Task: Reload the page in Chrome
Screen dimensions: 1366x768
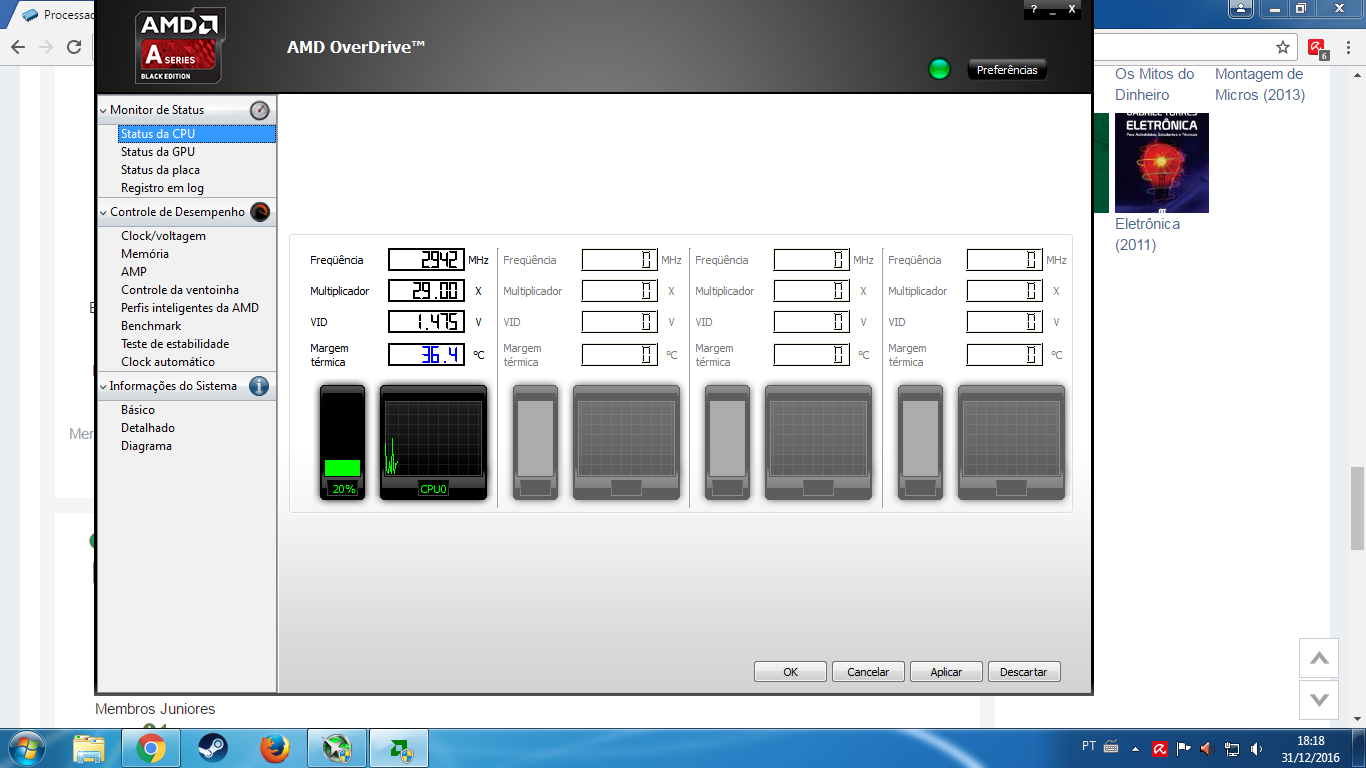Action: click(x=74, y=47)
